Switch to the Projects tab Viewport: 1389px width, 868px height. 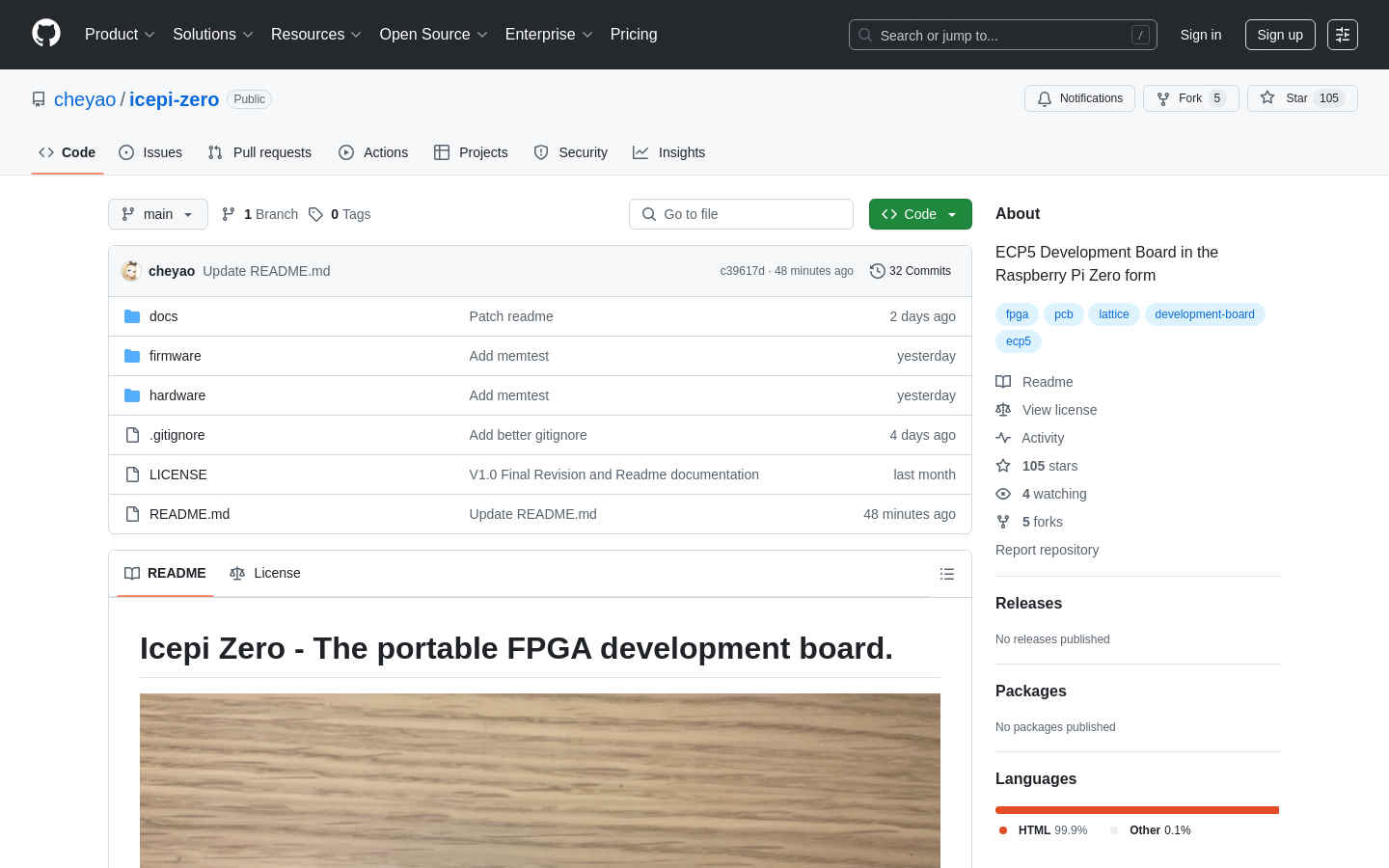(471, 152)
